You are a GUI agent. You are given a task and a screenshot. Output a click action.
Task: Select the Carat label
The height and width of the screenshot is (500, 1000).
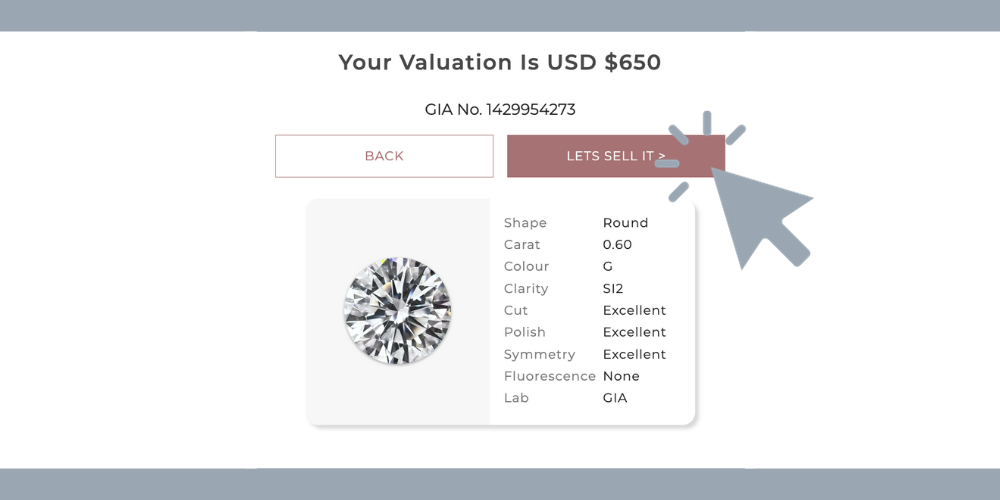click(522, 244)
